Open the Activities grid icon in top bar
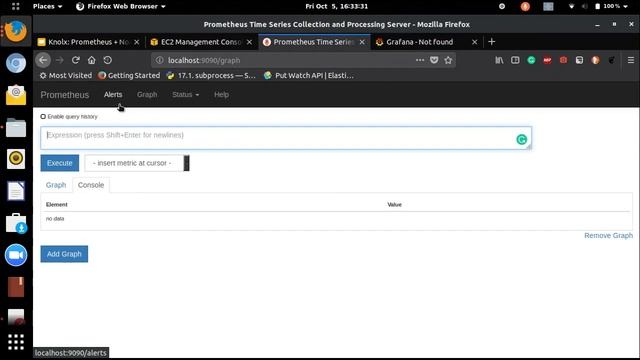The height and width of the screenshot is (360, 640). 16,6
